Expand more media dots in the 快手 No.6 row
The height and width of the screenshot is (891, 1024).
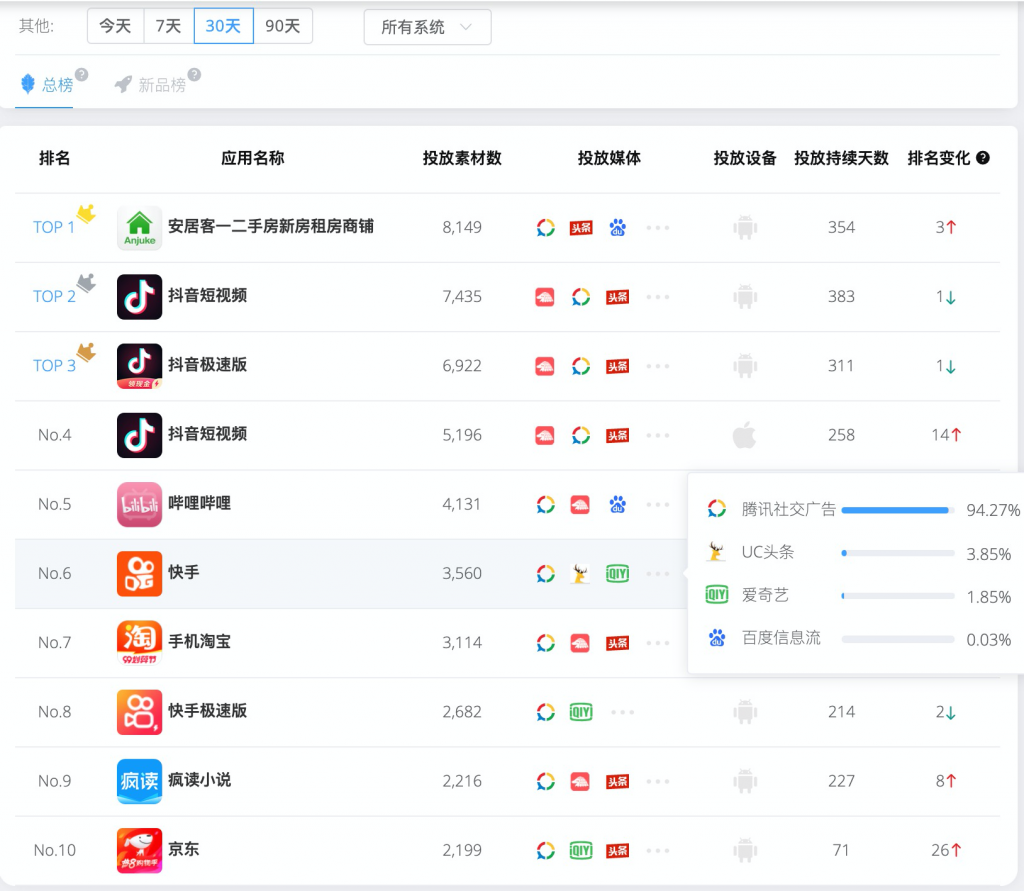pyautogui.click(x=658, y=574)
